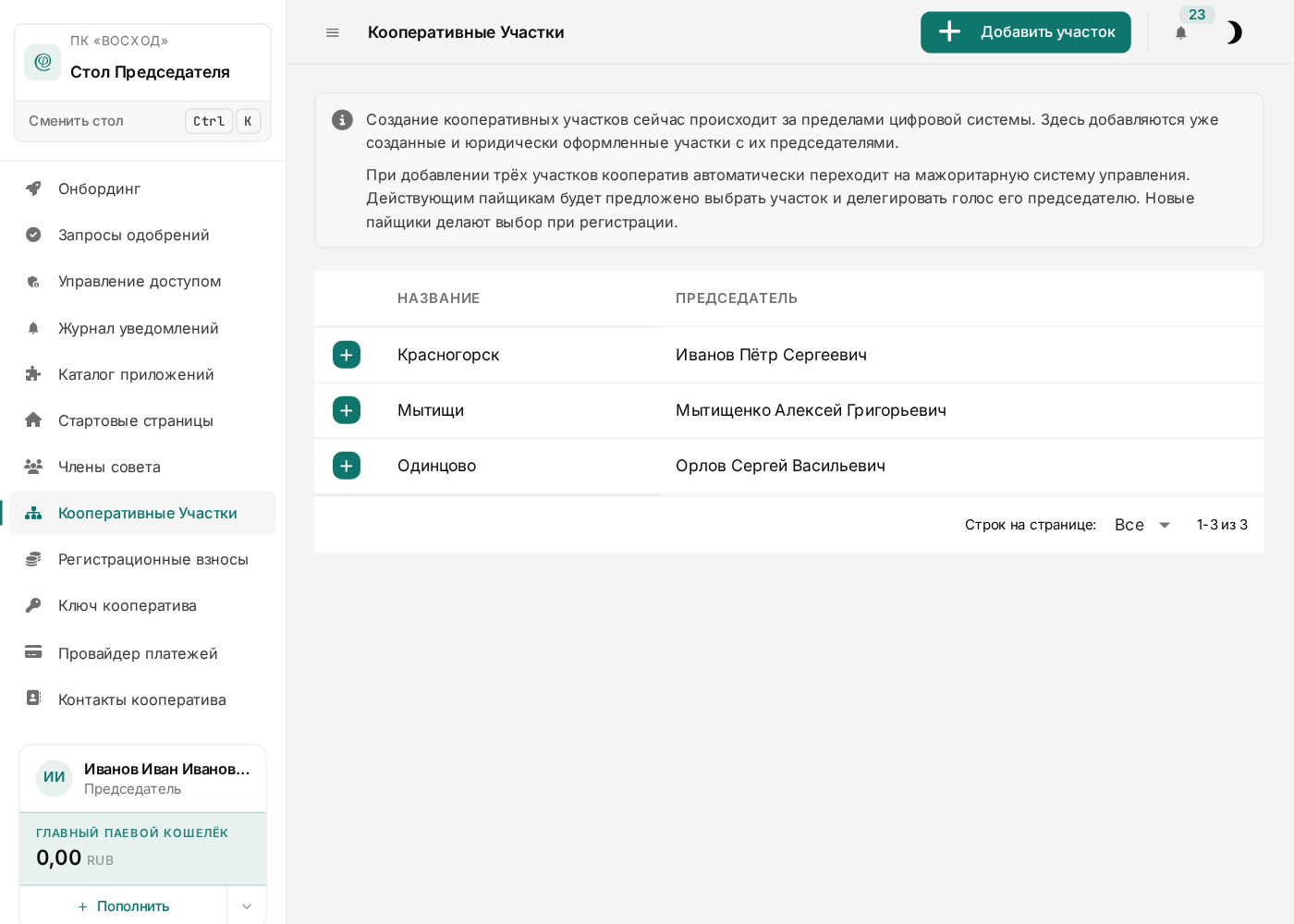The height and width of the screenshot is (924, 1294).
Task: Open Онбординг in the sidebar
Action: (143, 188)
